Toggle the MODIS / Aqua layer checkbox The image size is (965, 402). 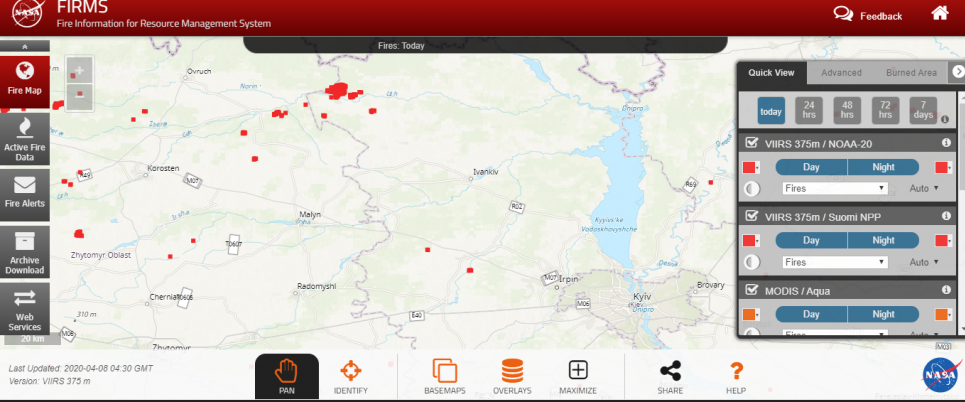point(752,290)
